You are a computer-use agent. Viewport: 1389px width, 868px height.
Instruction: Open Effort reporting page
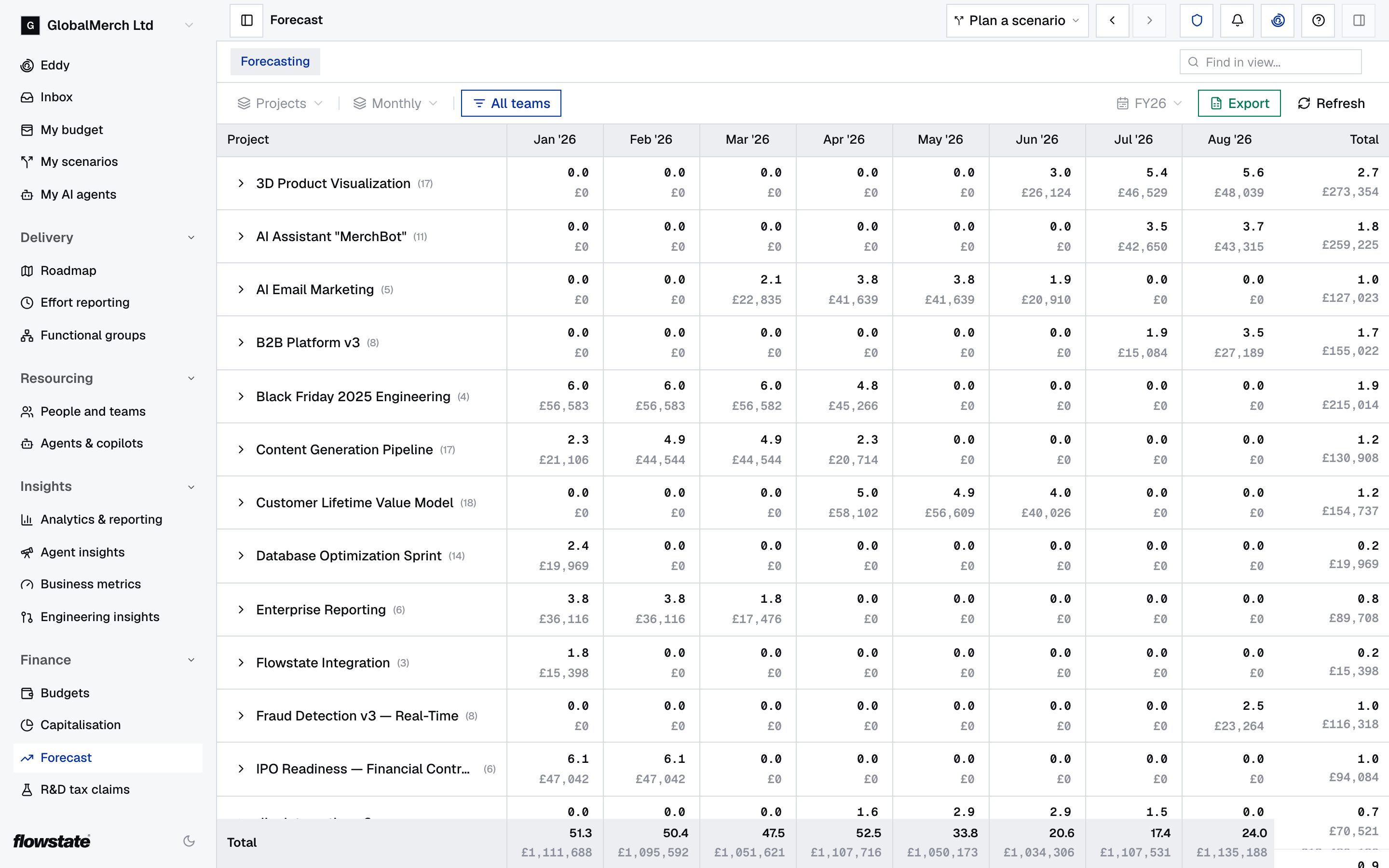(108, 302)
